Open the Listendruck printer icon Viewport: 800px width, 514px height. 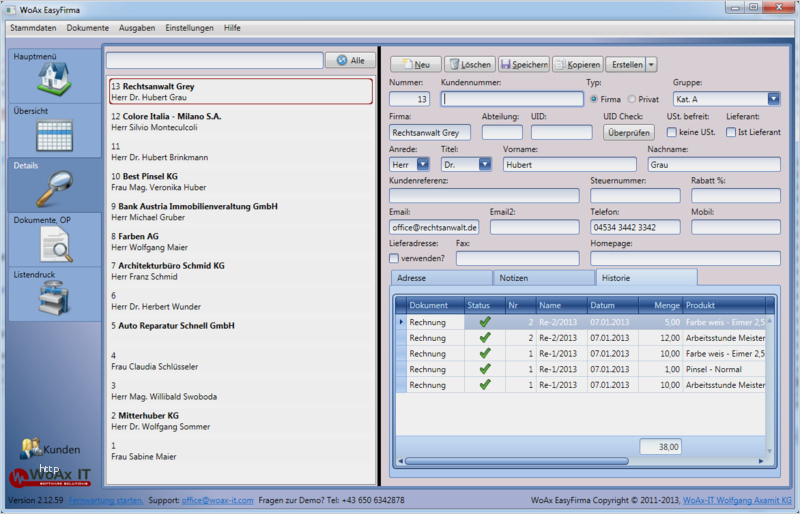coord(54,298)
